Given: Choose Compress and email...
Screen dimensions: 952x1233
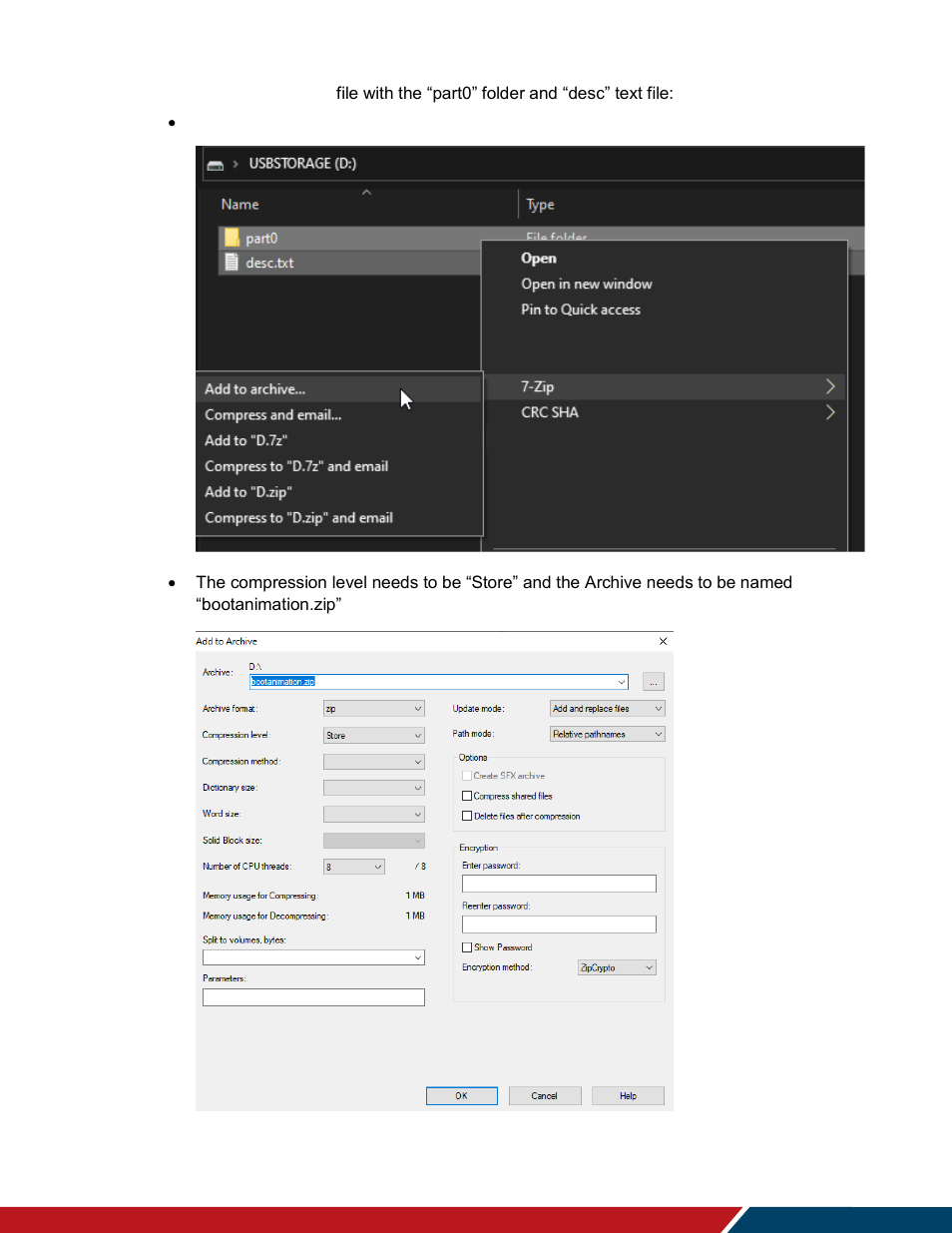Looking at the screenshot, I should pyautogui.click(x=339, y=415).
